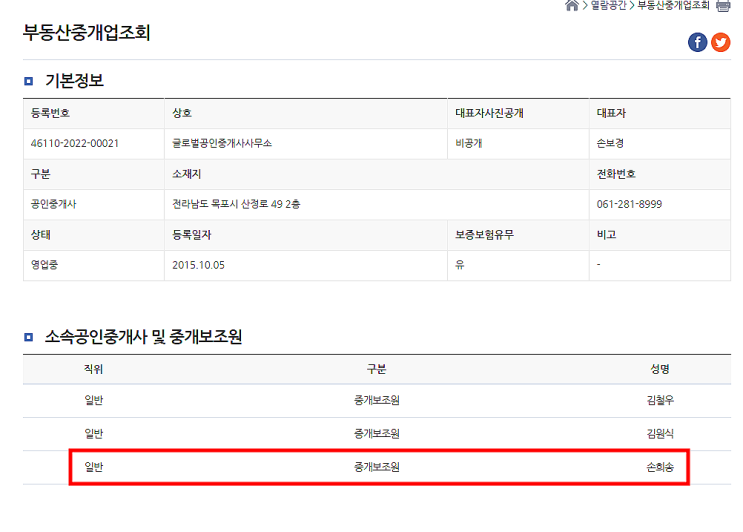Click the 성명 column header

(x=660, y=369)
